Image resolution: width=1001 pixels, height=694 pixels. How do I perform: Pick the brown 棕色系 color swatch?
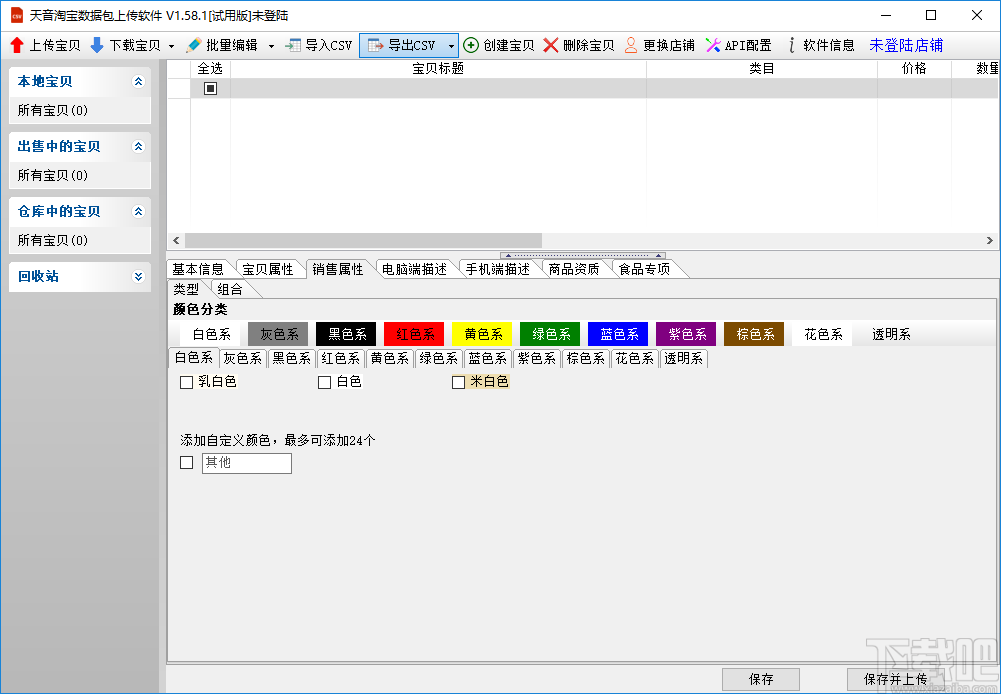click(755, 334)
